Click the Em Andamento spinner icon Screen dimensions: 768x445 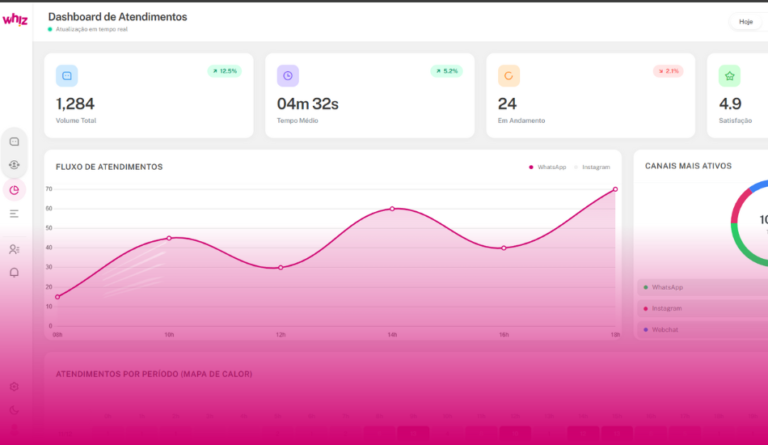point(509,75)
